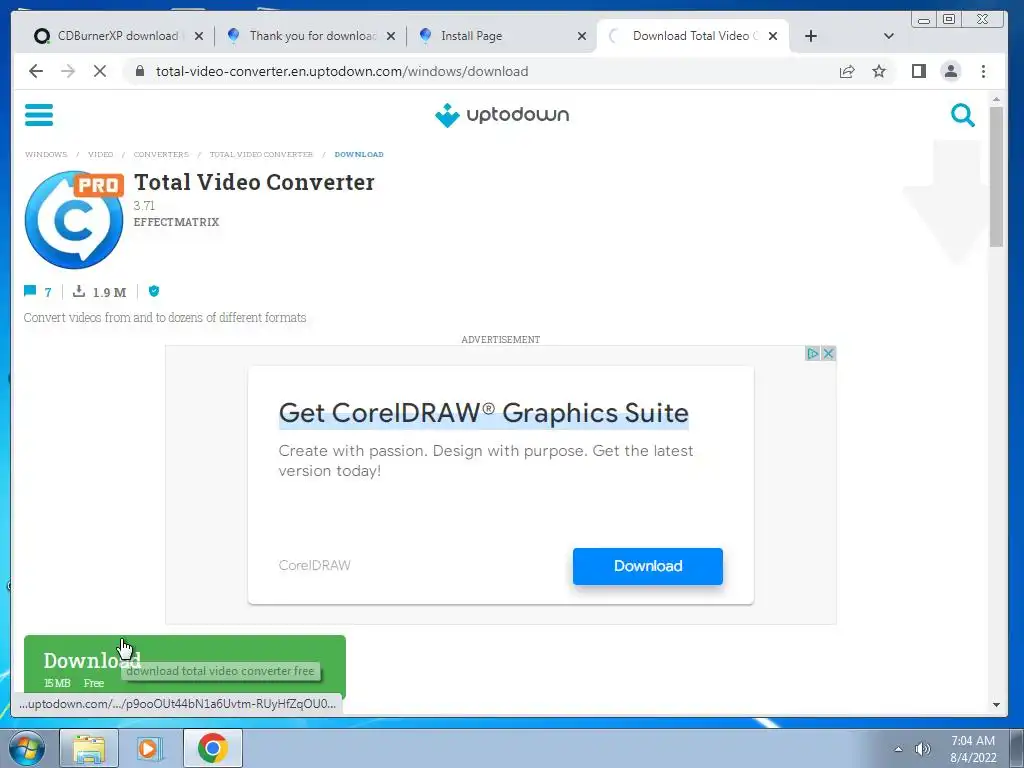Open the Chrome profile avatar
Image resolution: width=1024 pixels, height=768 pixels.
point(951,71)
